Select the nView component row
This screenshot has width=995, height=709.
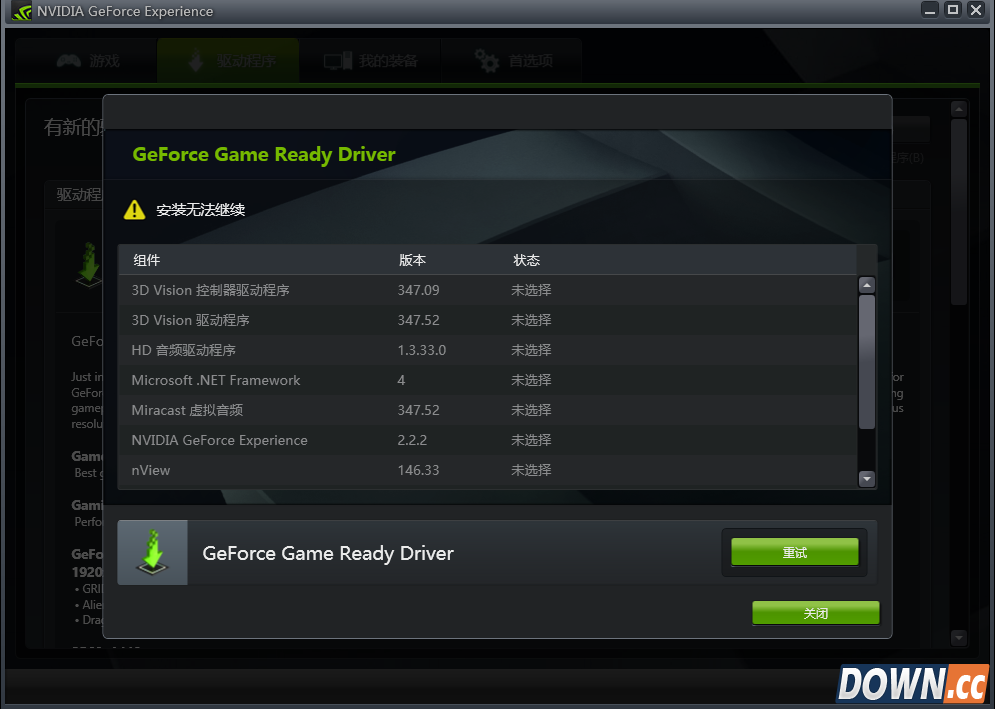click(x=487, y=470)
